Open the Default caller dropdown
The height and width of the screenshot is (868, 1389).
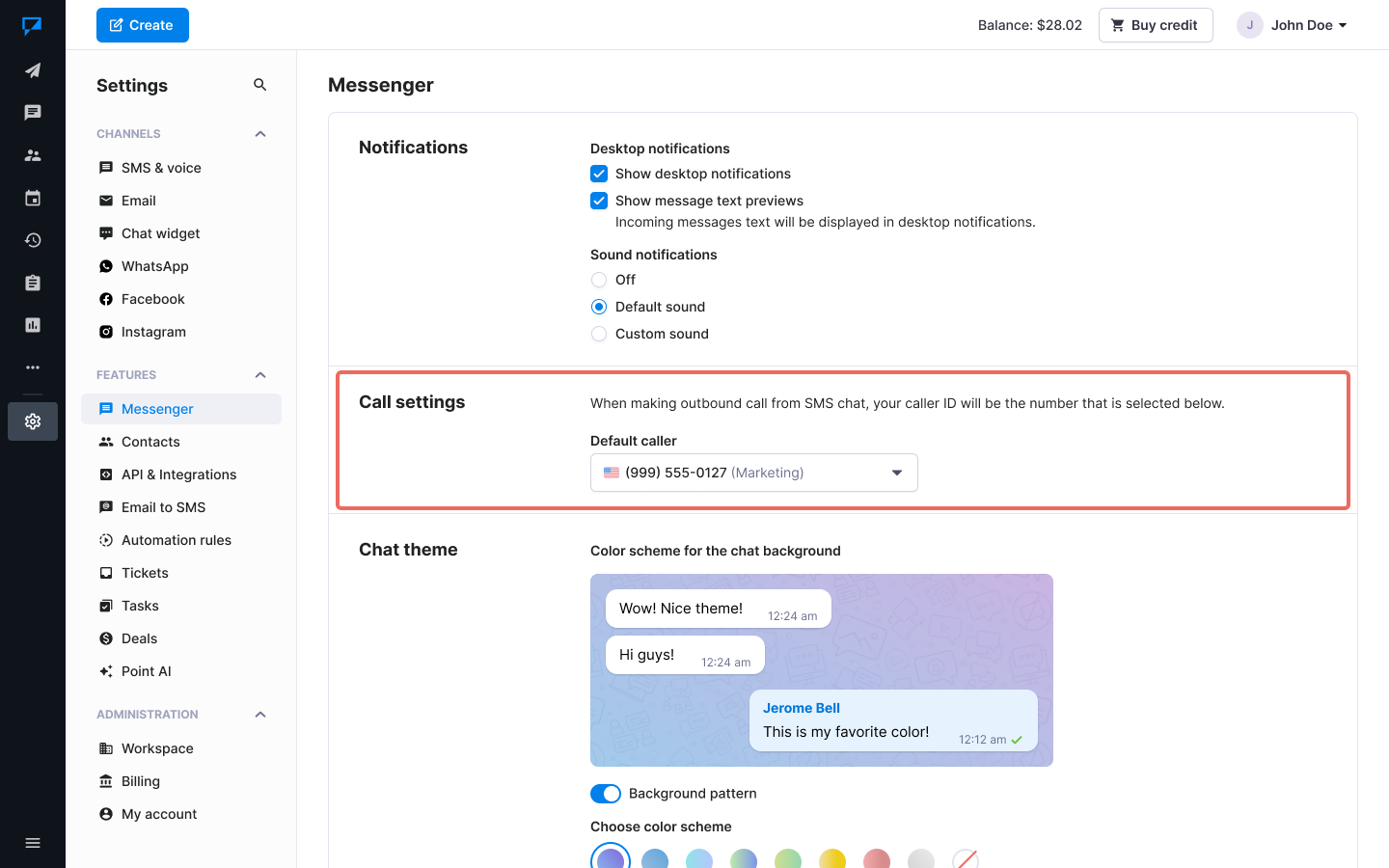(x=753, y=473)
